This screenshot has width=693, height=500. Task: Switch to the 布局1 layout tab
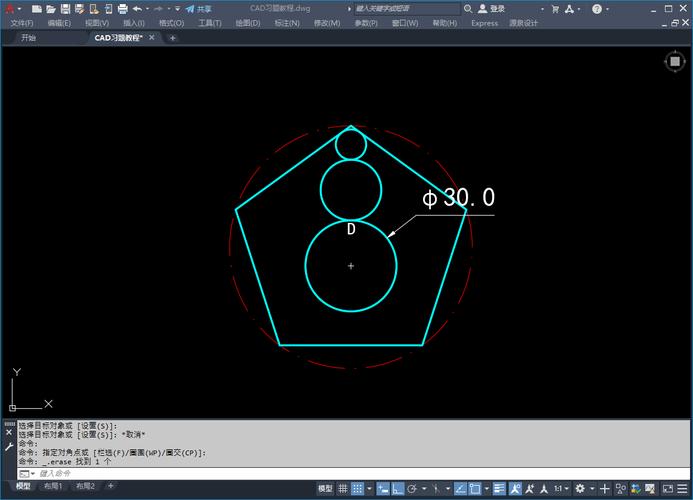(53, 486)
